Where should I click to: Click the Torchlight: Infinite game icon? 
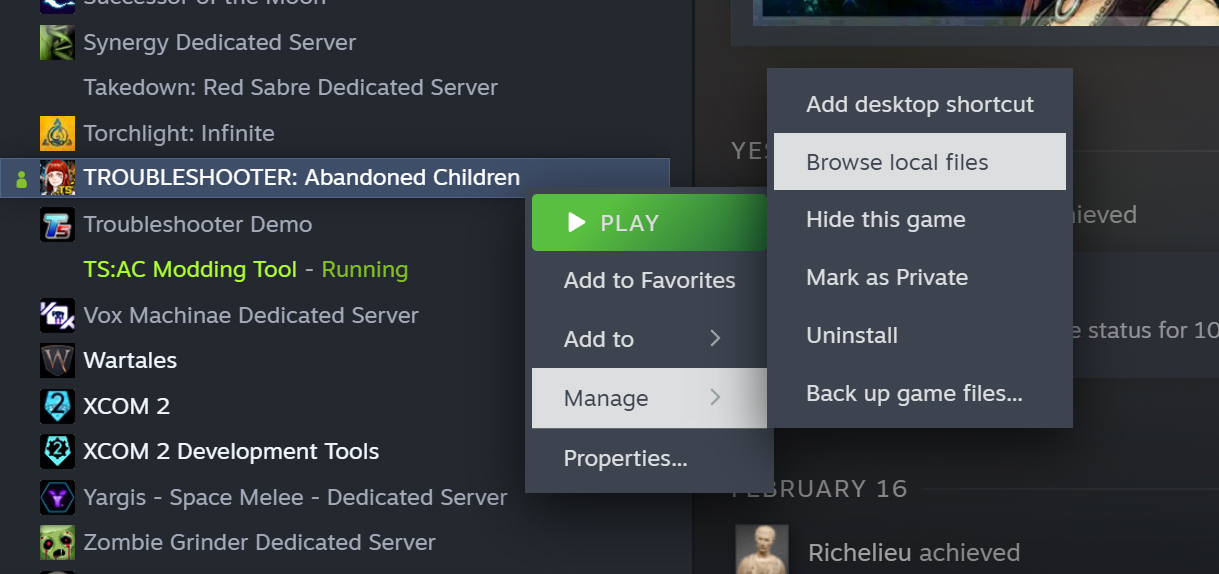(x=57, y=133)
